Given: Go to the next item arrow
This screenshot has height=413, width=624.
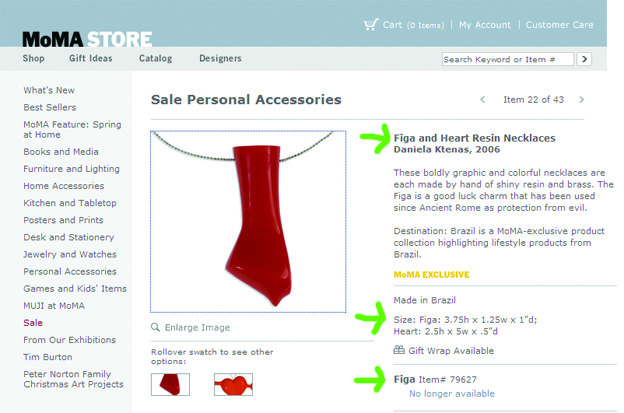Looking at the screenshot, I should [x=581, y=99].
